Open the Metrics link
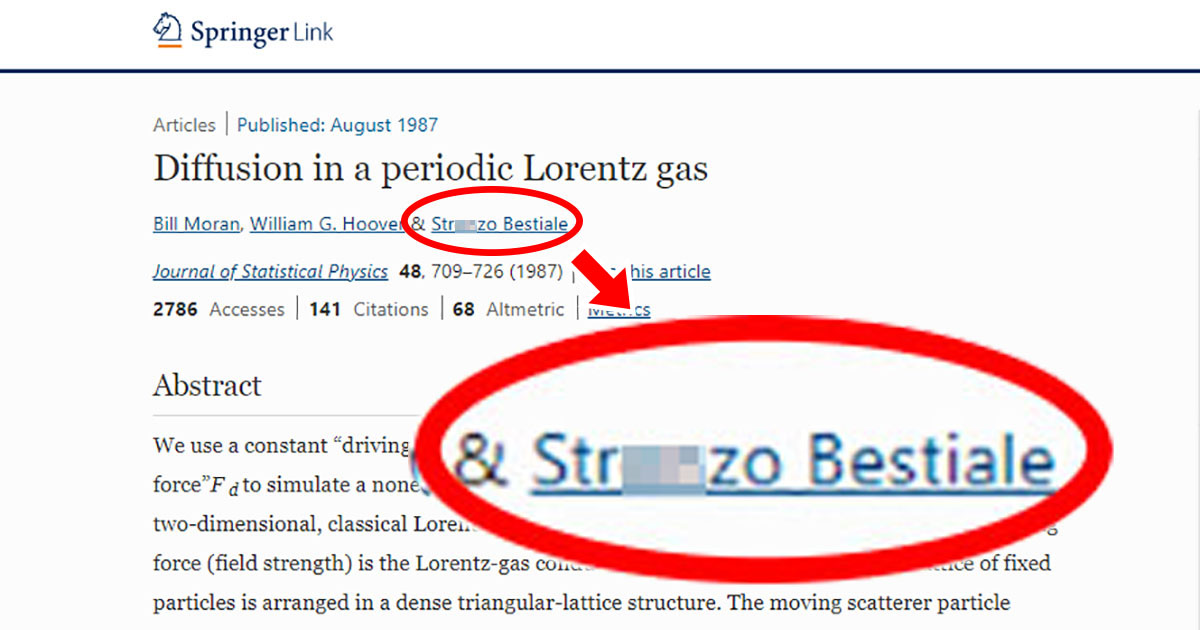 click(x=619, y=310)
